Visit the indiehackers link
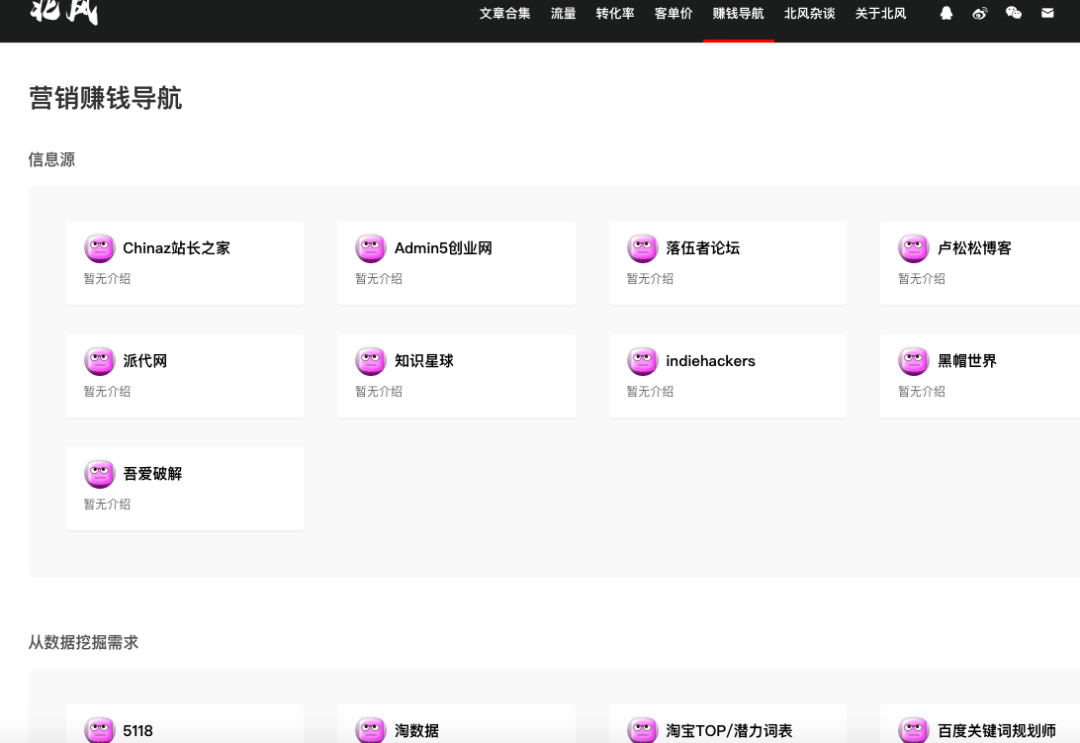 (x=710, y=361)
